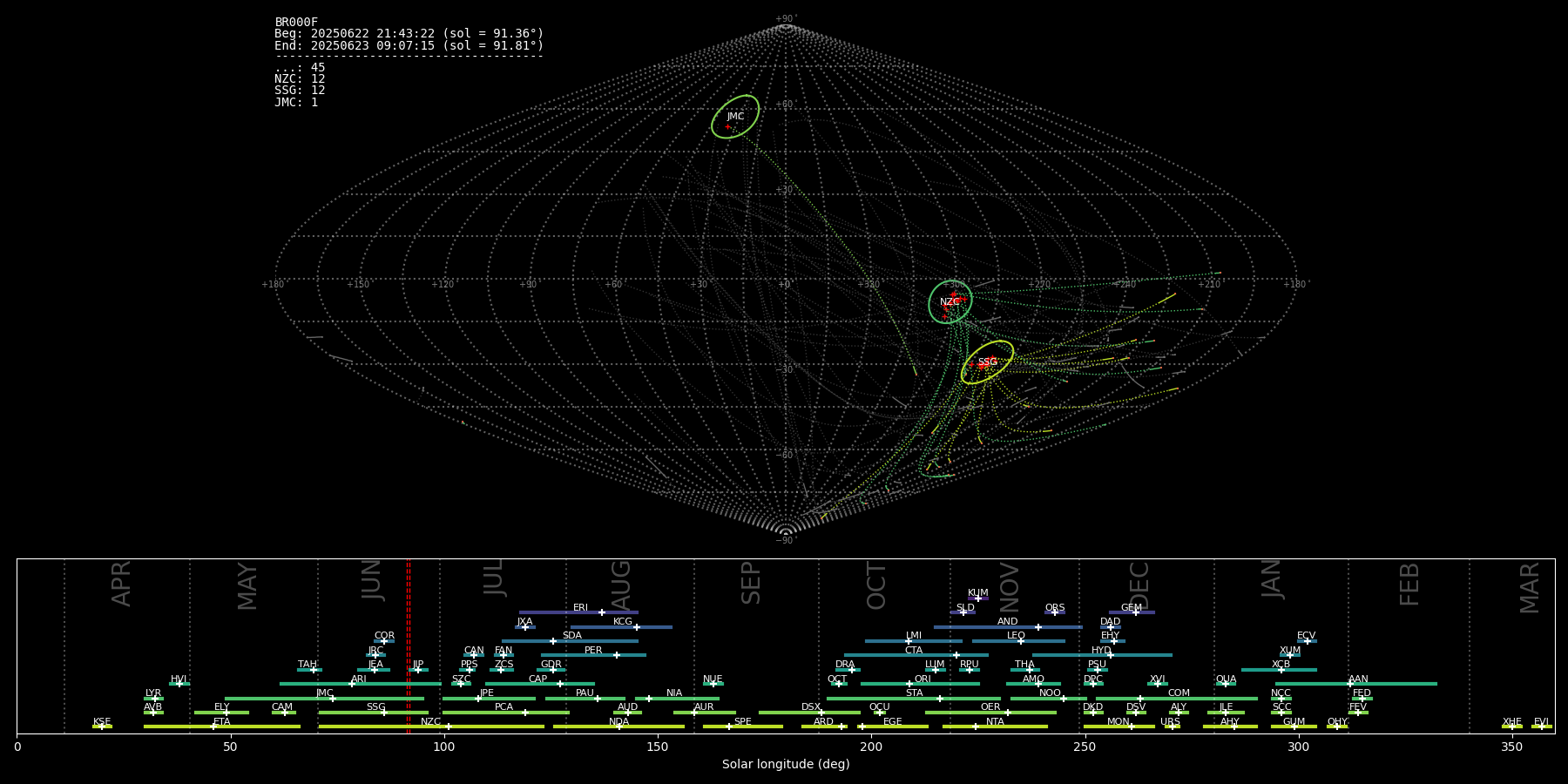
Task: Click the PER shower label in timeline
Action: (593, 651)
